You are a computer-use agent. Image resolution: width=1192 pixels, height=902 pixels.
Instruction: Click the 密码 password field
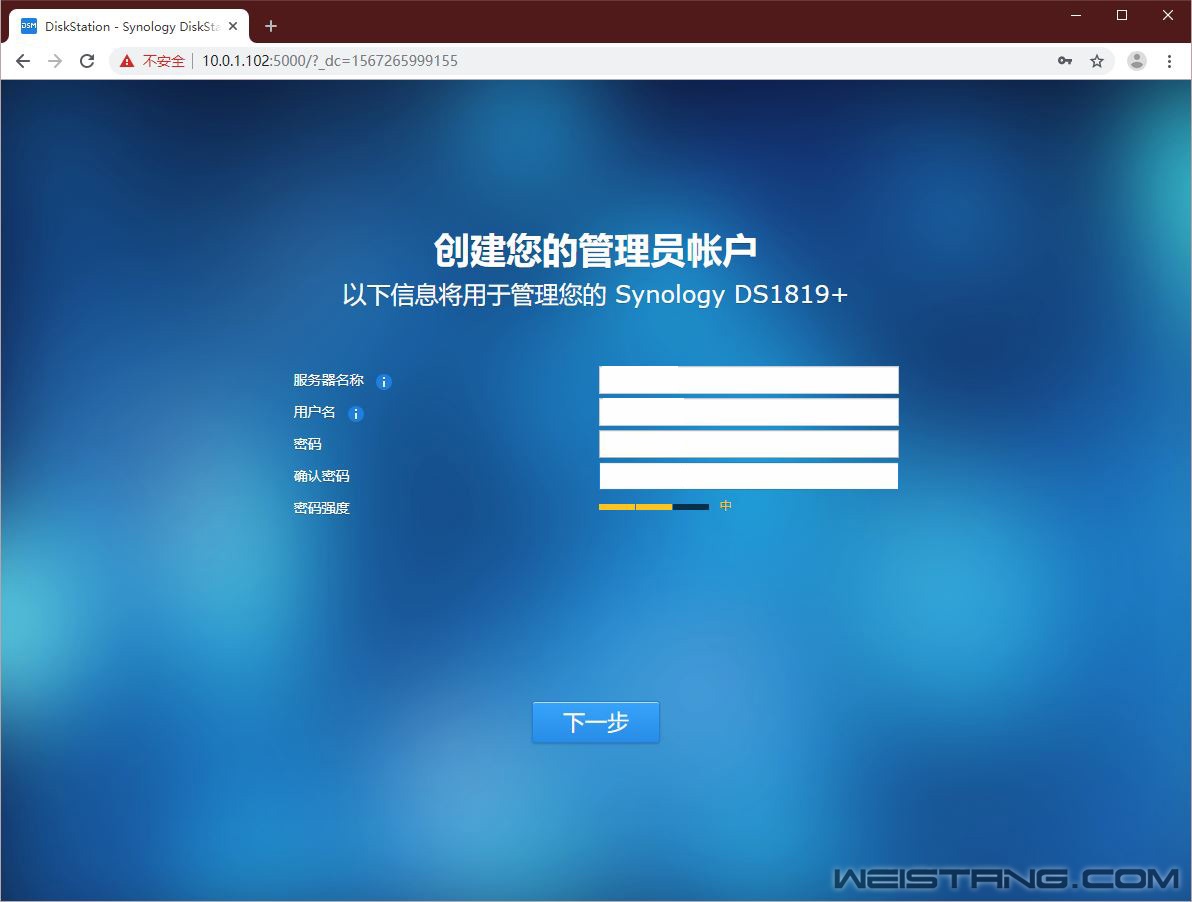748,444
